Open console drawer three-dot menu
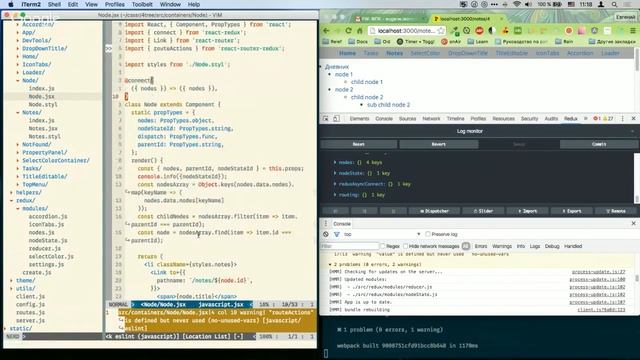The width and height of the screenshot is (640, 360). coord(326,223)
